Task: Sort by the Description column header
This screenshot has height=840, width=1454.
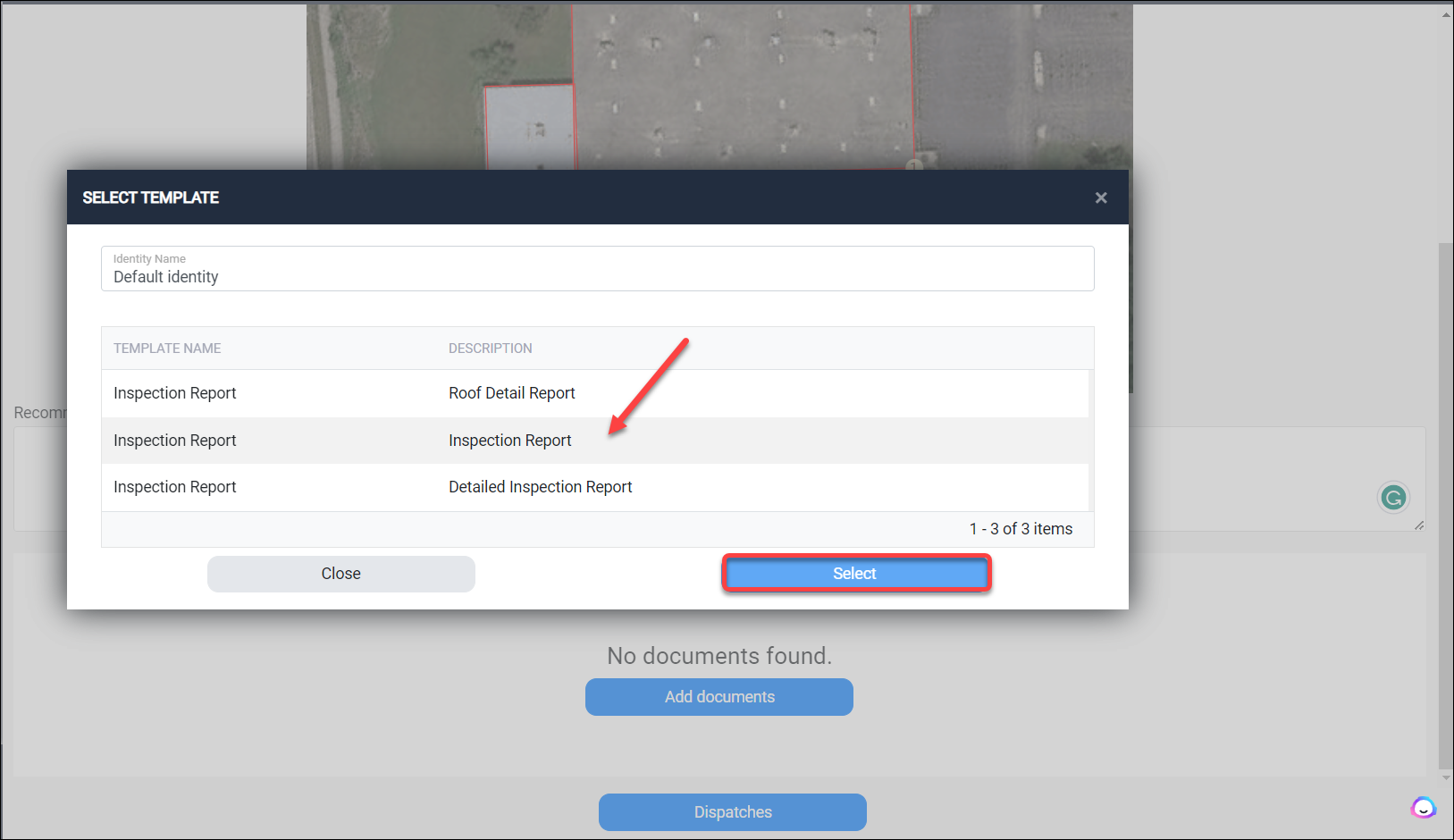Action: coord(490,349)
